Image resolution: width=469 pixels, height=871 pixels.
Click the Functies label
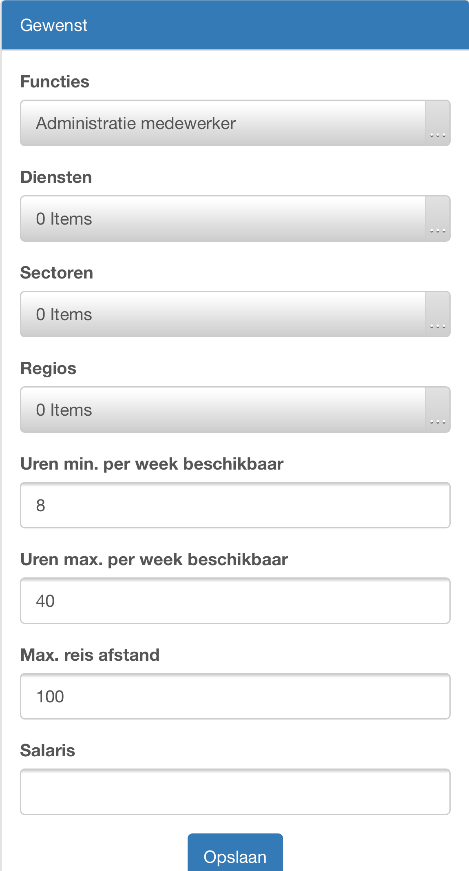[54, 82]
